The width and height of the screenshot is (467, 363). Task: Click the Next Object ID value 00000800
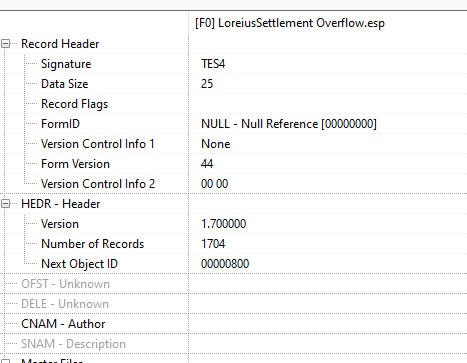tap(225, 264)
